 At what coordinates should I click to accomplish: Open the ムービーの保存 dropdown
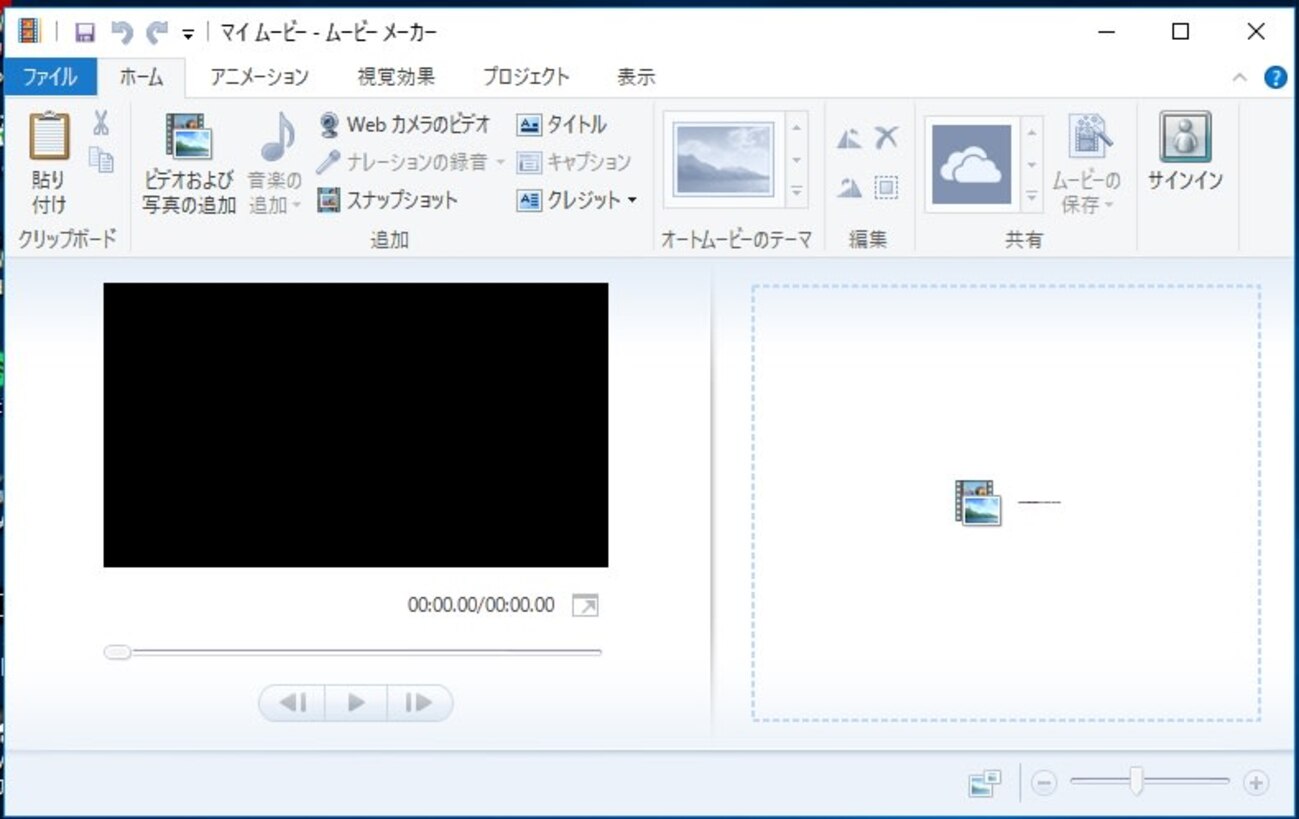click(1085, 165)
